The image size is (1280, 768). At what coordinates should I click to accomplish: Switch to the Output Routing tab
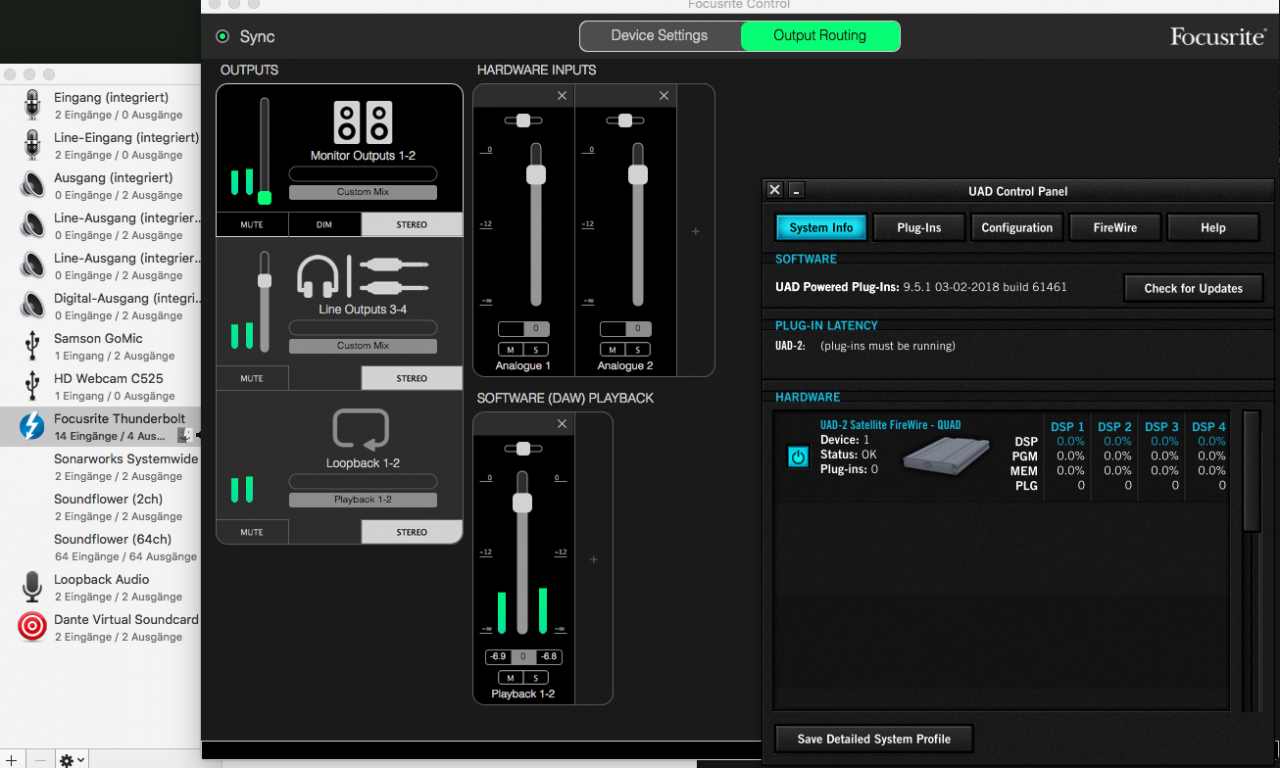(820, 36)
